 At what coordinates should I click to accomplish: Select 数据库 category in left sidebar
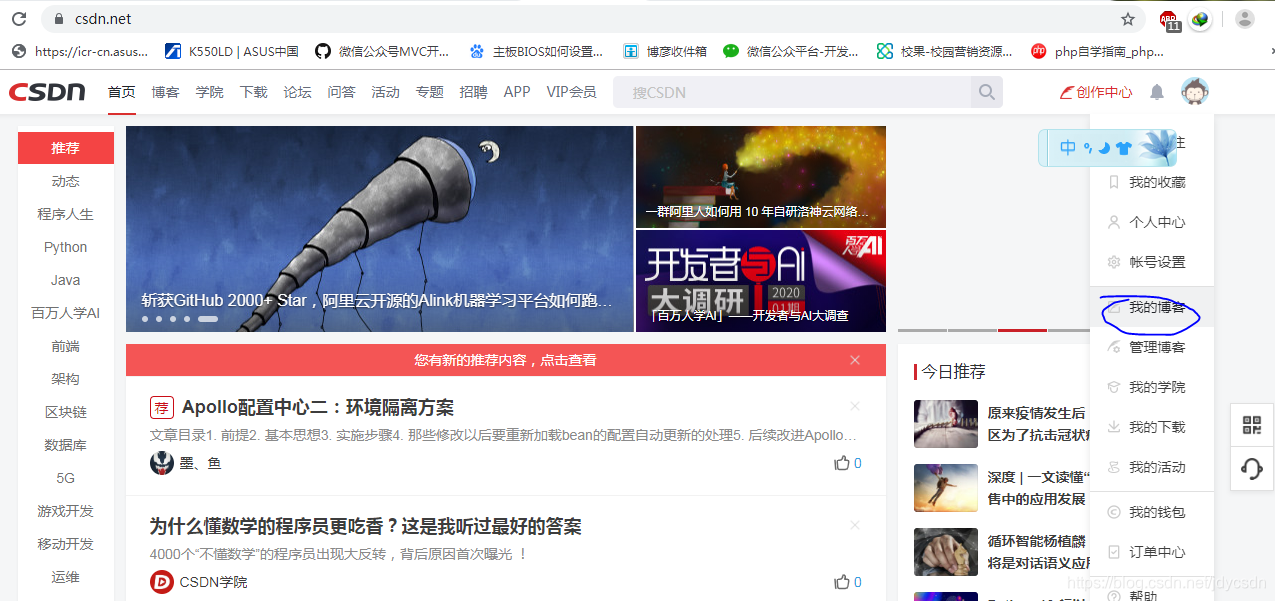pos(66,445)
